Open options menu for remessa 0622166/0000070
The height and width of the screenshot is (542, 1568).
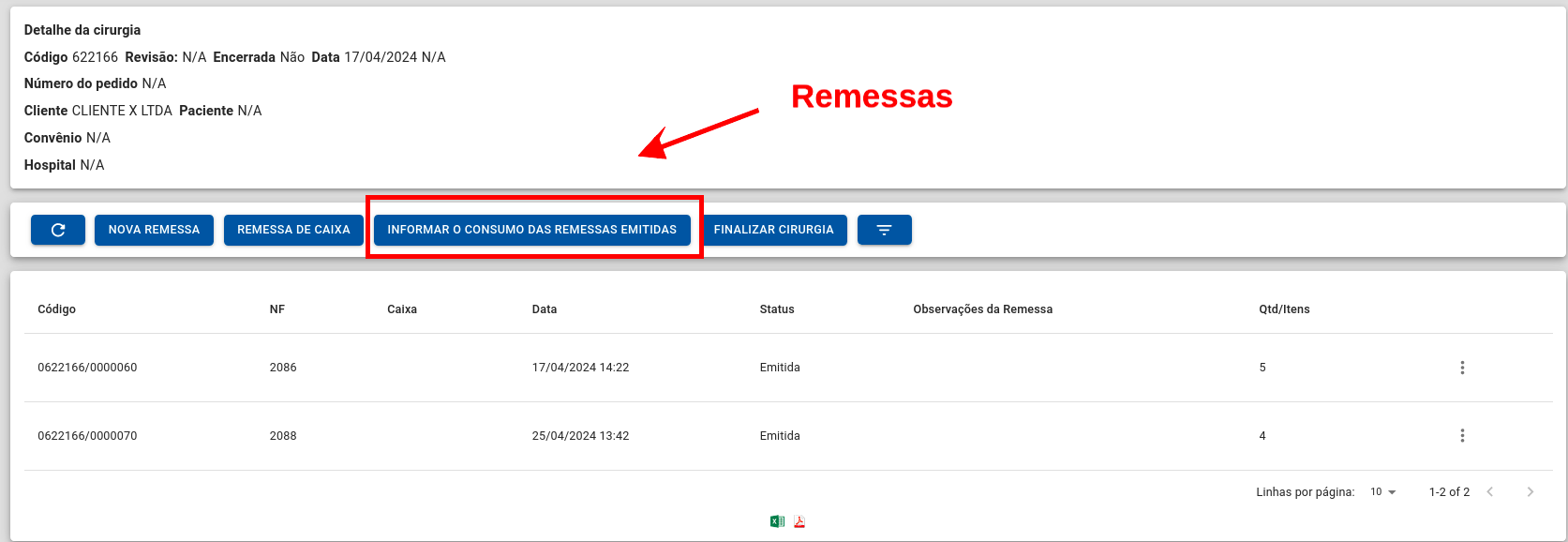[x=1462, y=436]
